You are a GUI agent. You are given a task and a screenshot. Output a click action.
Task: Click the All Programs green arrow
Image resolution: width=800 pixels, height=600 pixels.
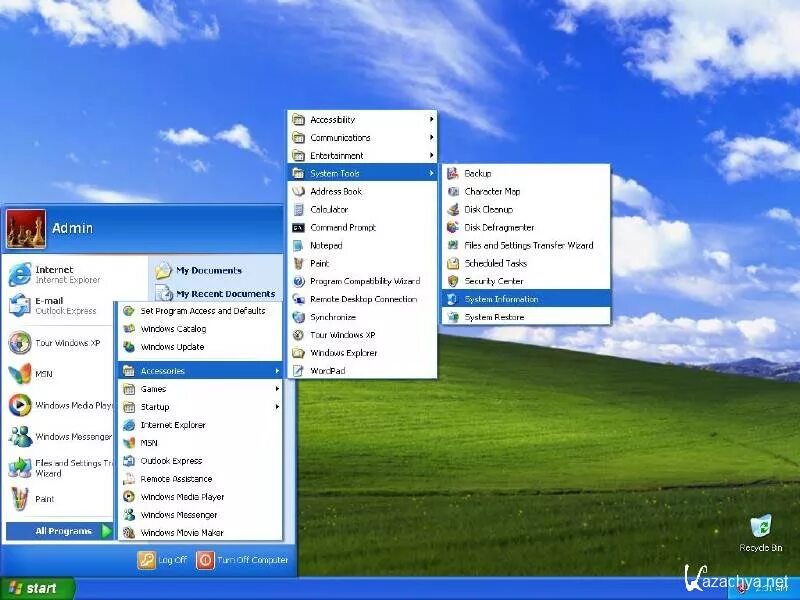click(106, 531)
